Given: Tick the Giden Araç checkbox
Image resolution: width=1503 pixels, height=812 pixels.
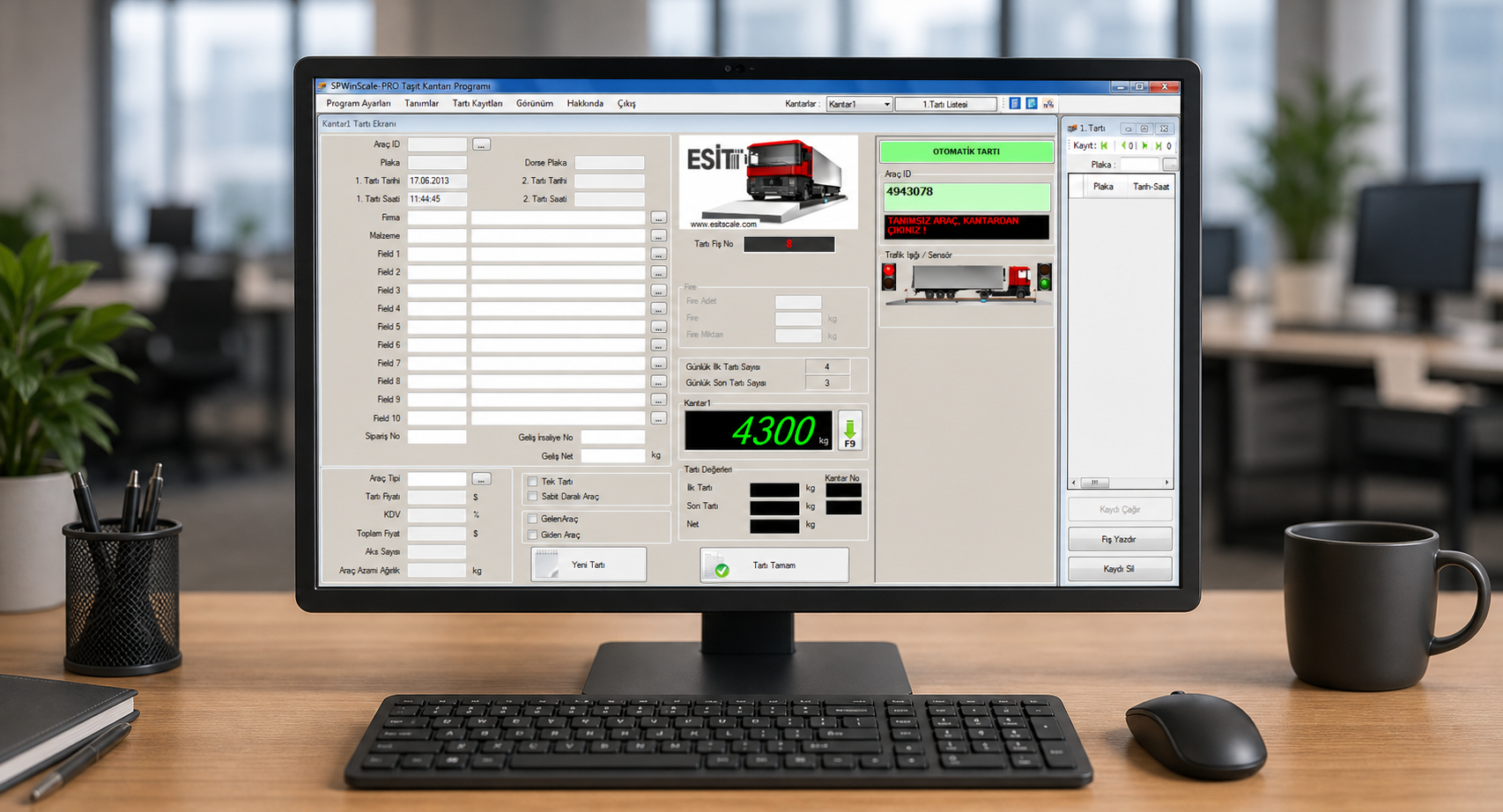Looking at the screenshot, I should click(532, 535).
